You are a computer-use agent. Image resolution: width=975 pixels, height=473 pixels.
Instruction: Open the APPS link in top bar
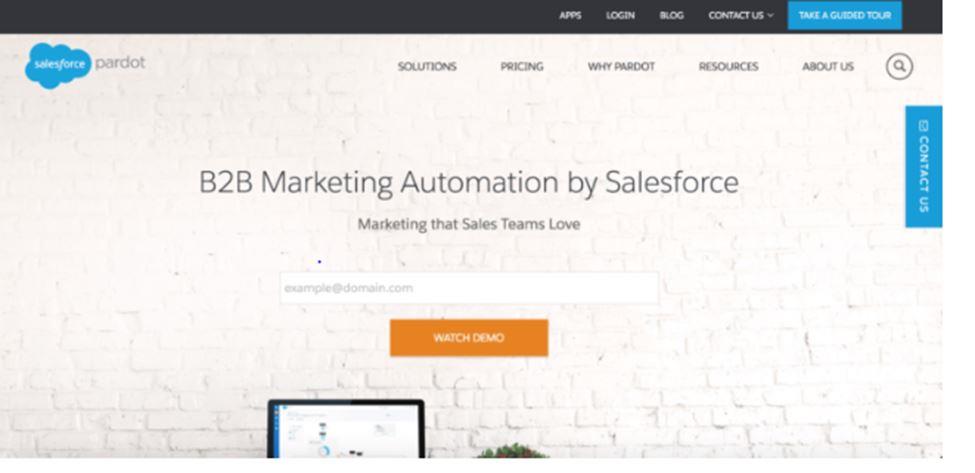click(x=570, y=16)
